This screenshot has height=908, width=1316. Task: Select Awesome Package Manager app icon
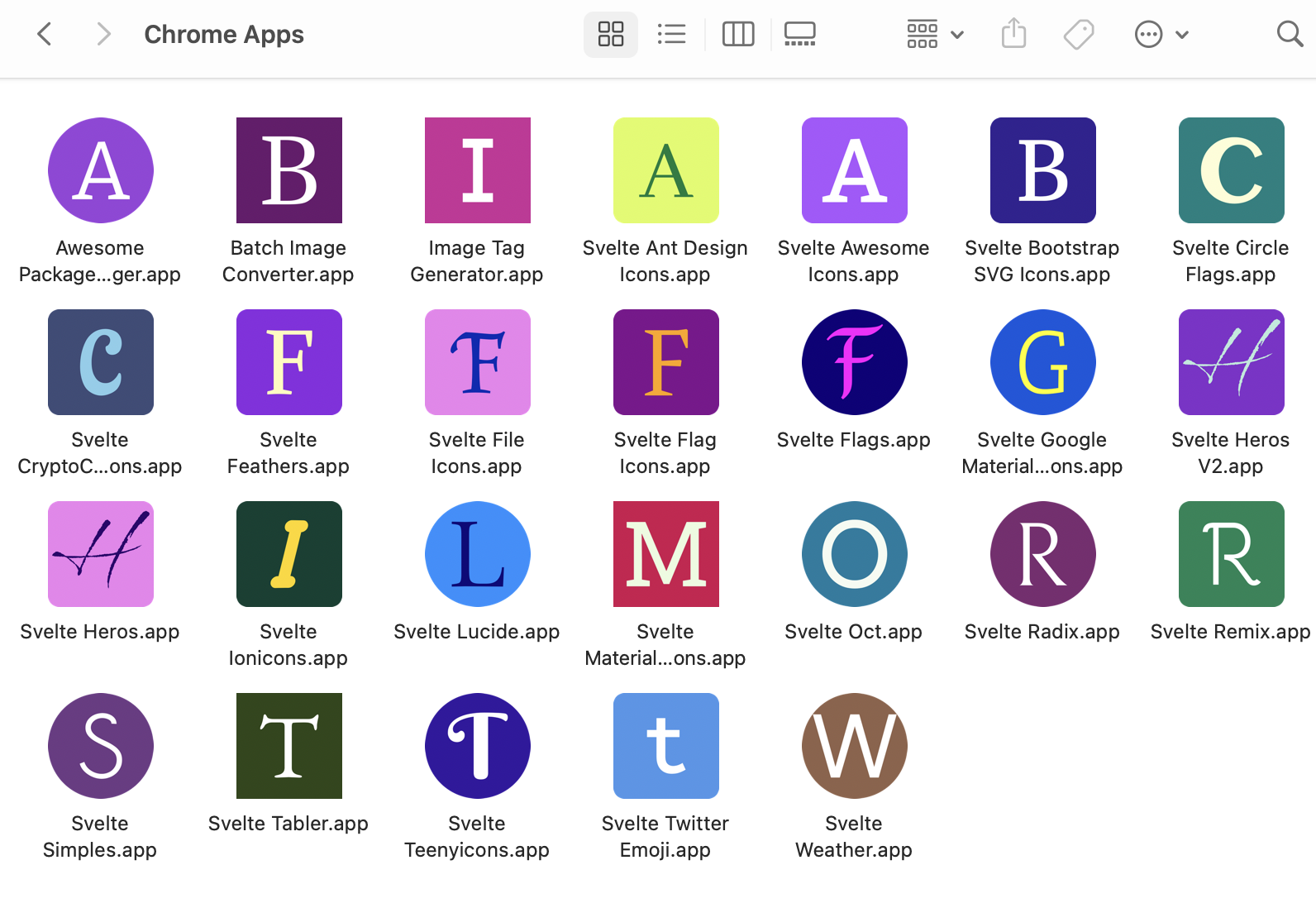click(x=101, y=170)
